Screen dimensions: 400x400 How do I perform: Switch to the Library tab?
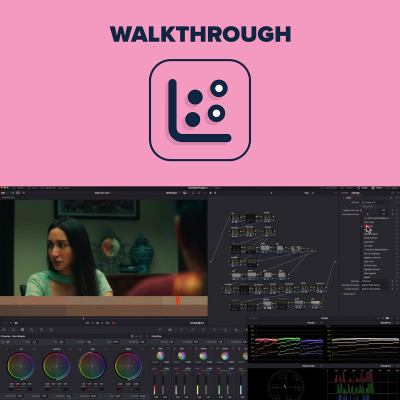coord(345,193)
